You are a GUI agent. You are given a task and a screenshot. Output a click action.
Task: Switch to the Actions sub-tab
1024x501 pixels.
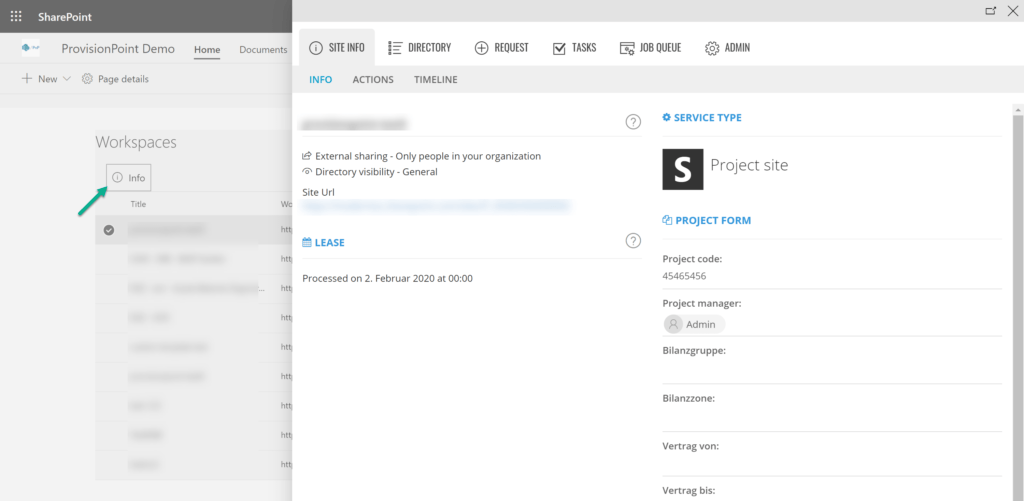[373, 80]
